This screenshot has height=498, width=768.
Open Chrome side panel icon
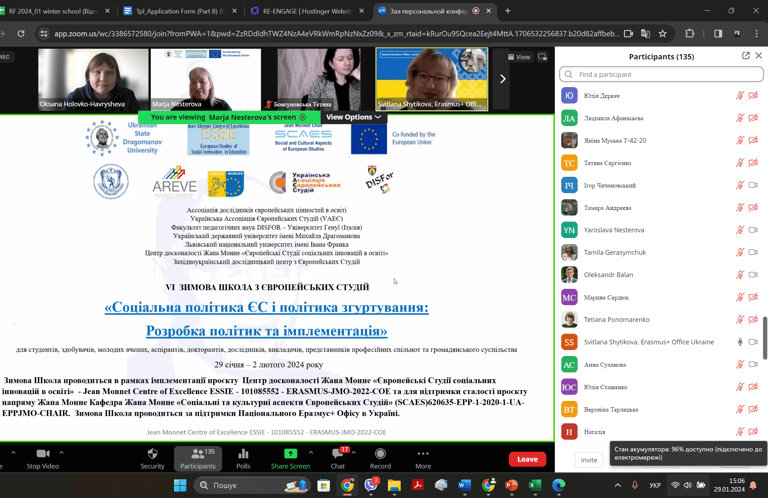click(718, 34)
